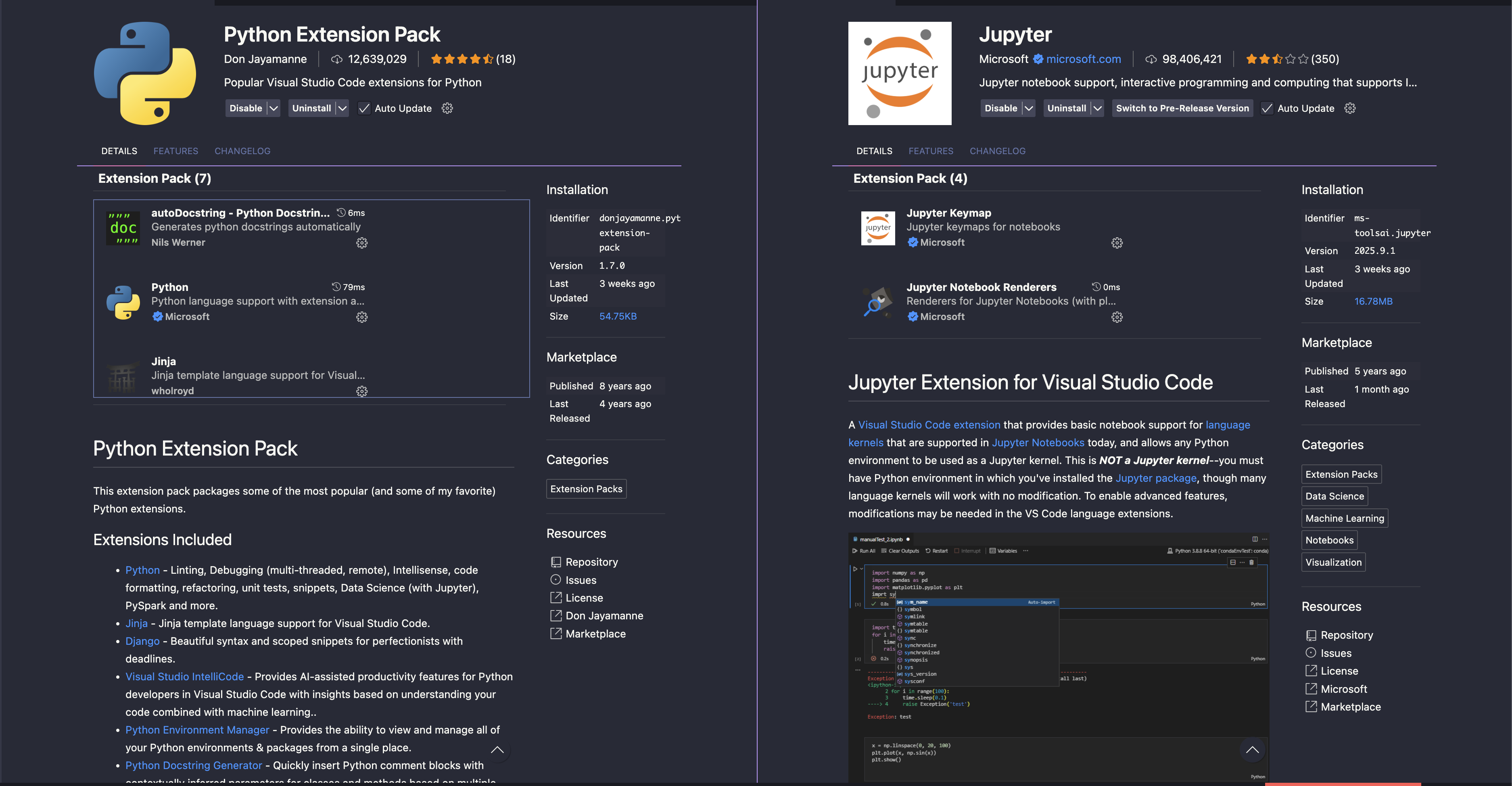Click the large Python Extension Pack logo
Viewport: 1512px width, 786px height.
(145, 73)
